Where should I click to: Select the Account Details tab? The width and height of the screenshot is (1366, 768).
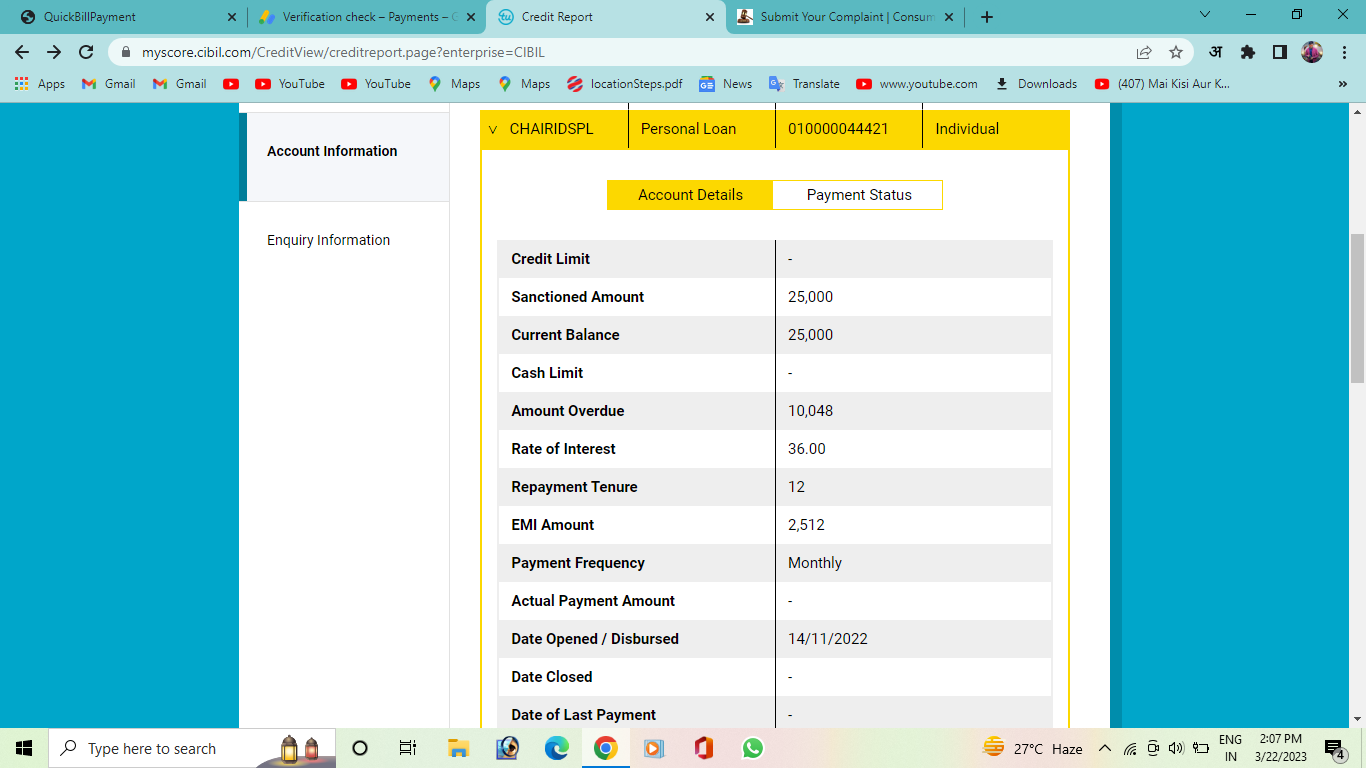click(690, 195)
